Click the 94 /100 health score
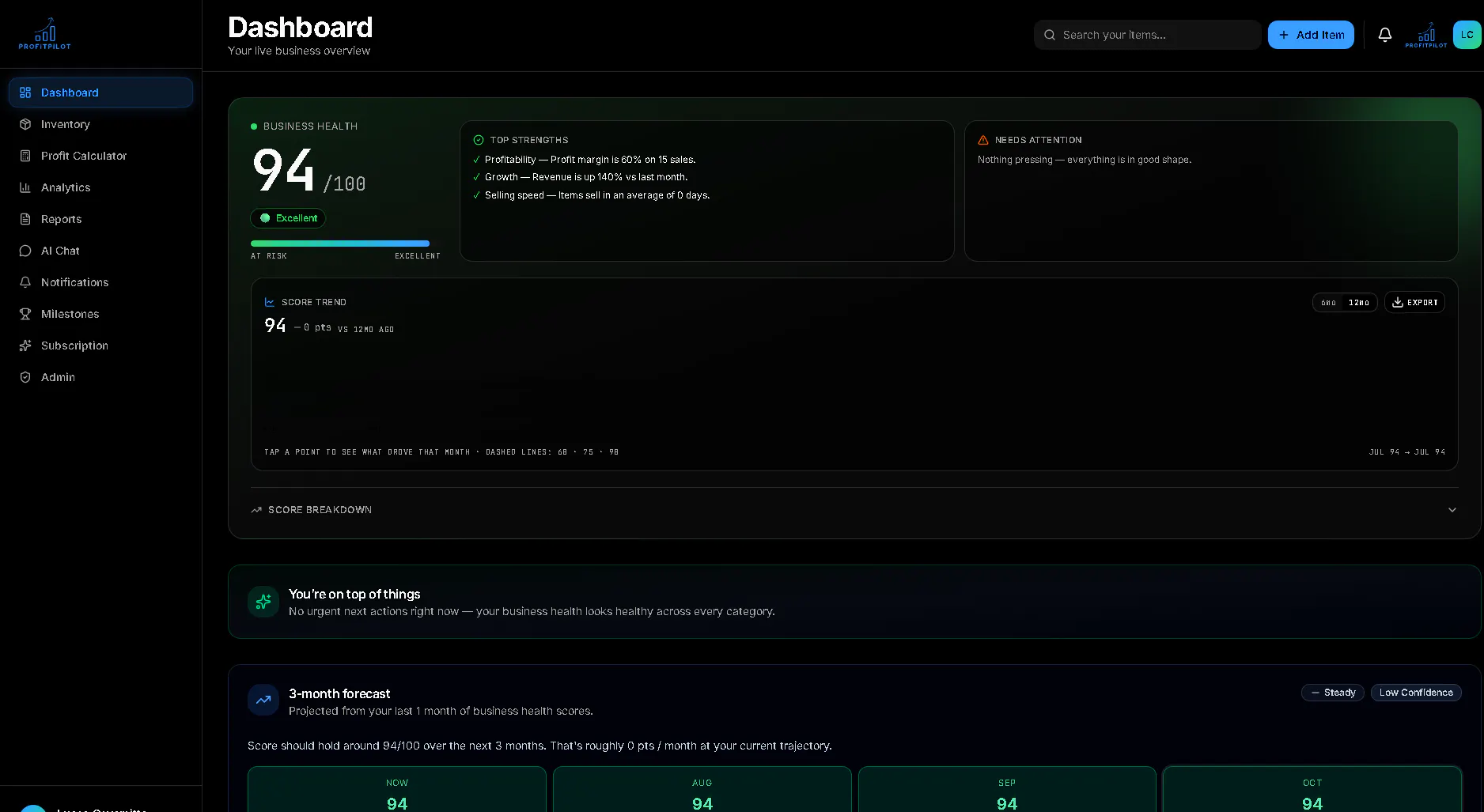Screen dimensions: 1484x812 coord(309,172)
